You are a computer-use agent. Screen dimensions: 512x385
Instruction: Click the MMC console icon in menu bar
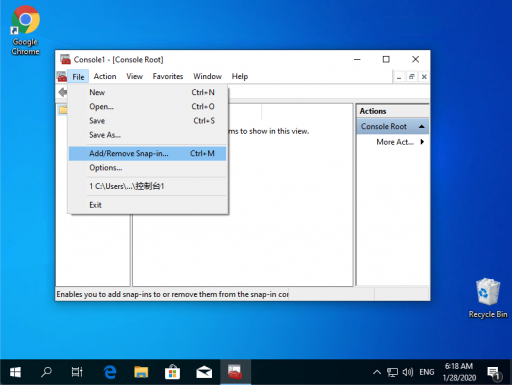pos(62,77)
